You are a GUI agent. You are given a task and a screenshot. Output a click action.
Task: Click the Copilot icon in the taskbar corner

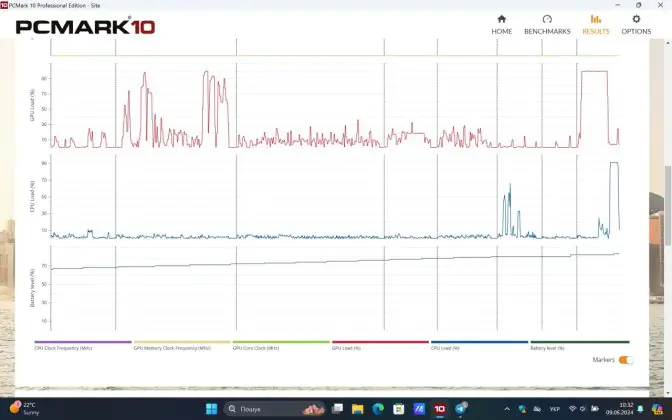[657, 409]
